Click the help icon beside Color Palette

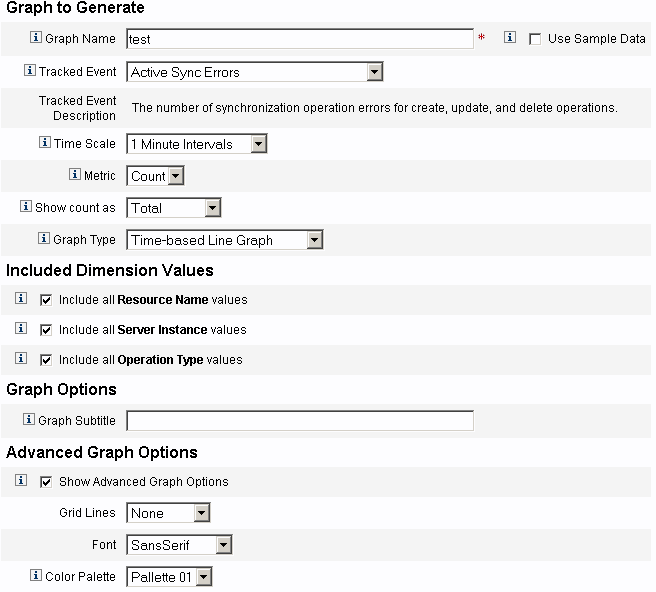coord(36,576)
